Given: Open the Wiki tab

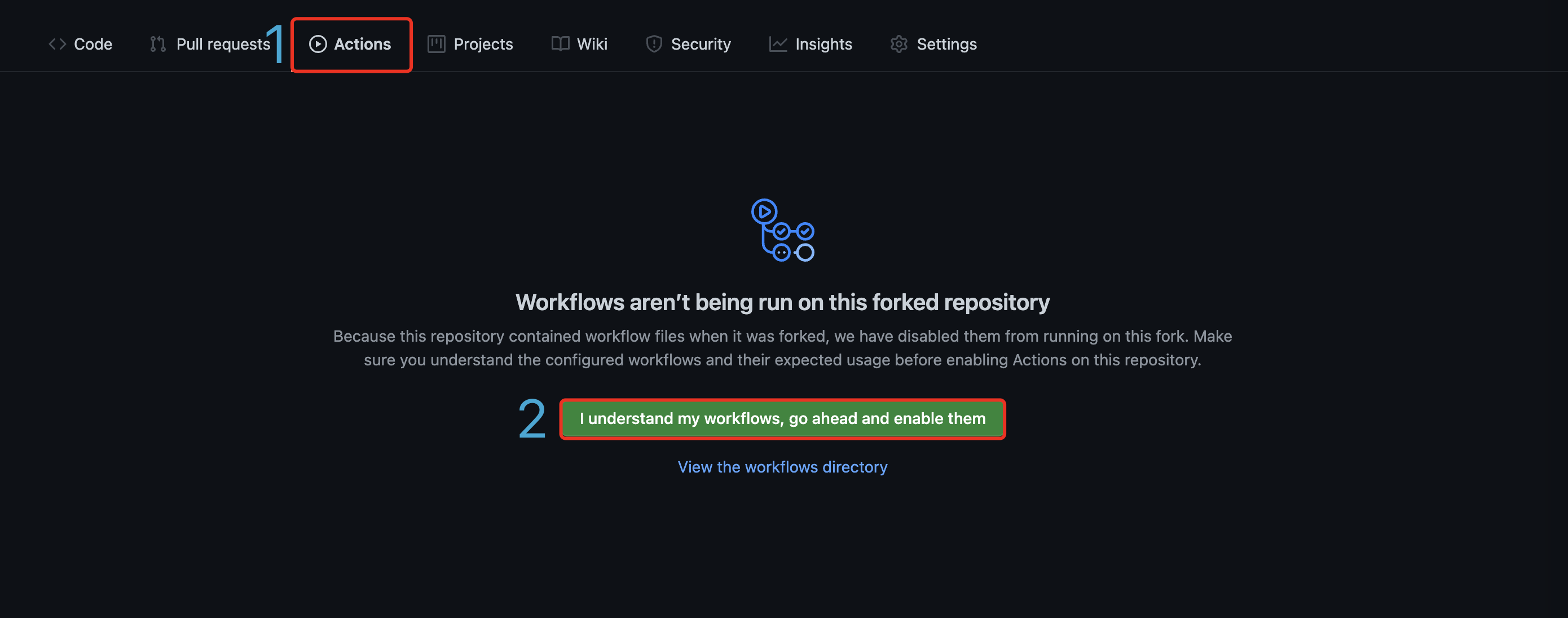Looking at the screenshot, I should point(592,44).
